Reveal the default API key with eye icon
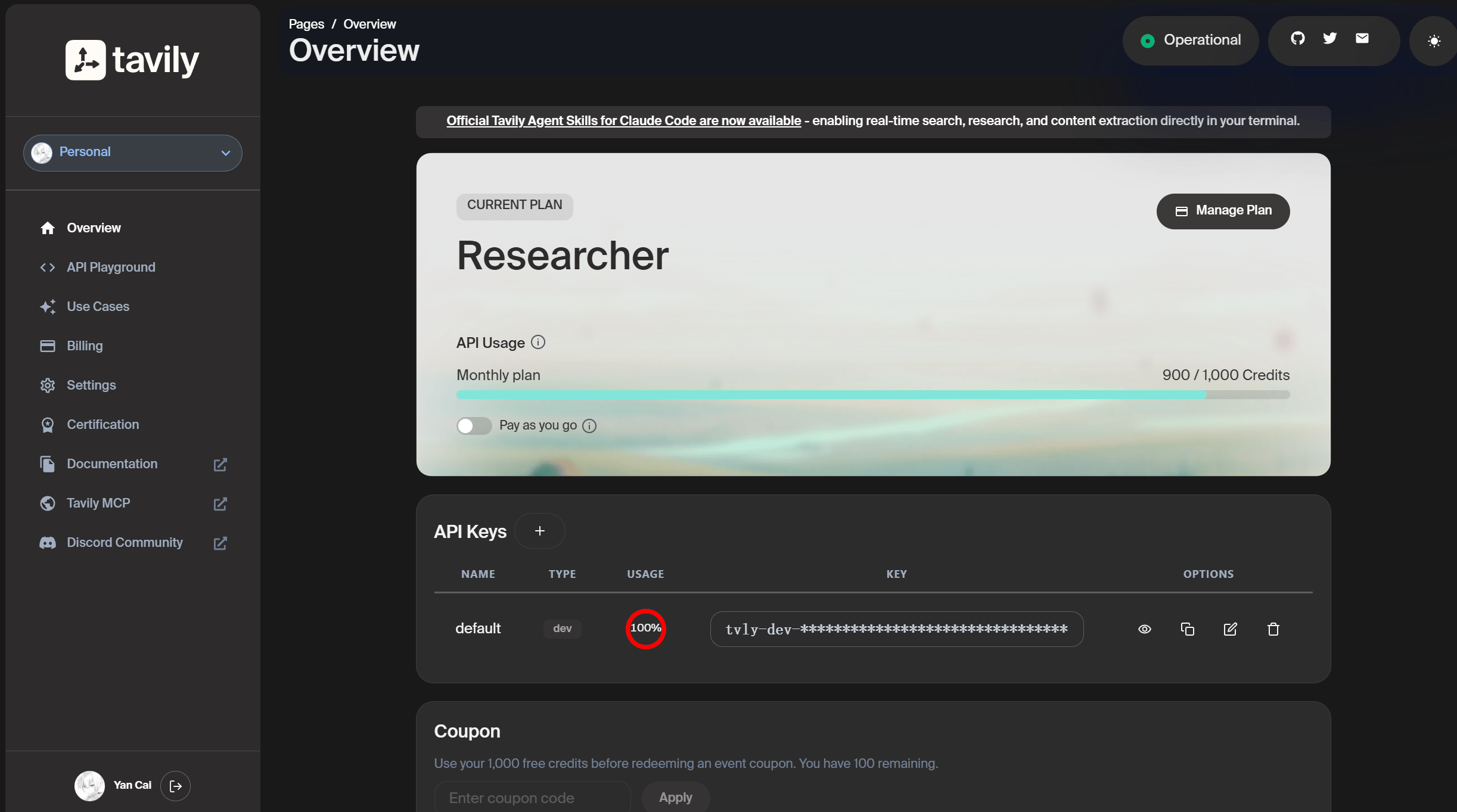The image size is (1457, 812). click(1145, 629)
